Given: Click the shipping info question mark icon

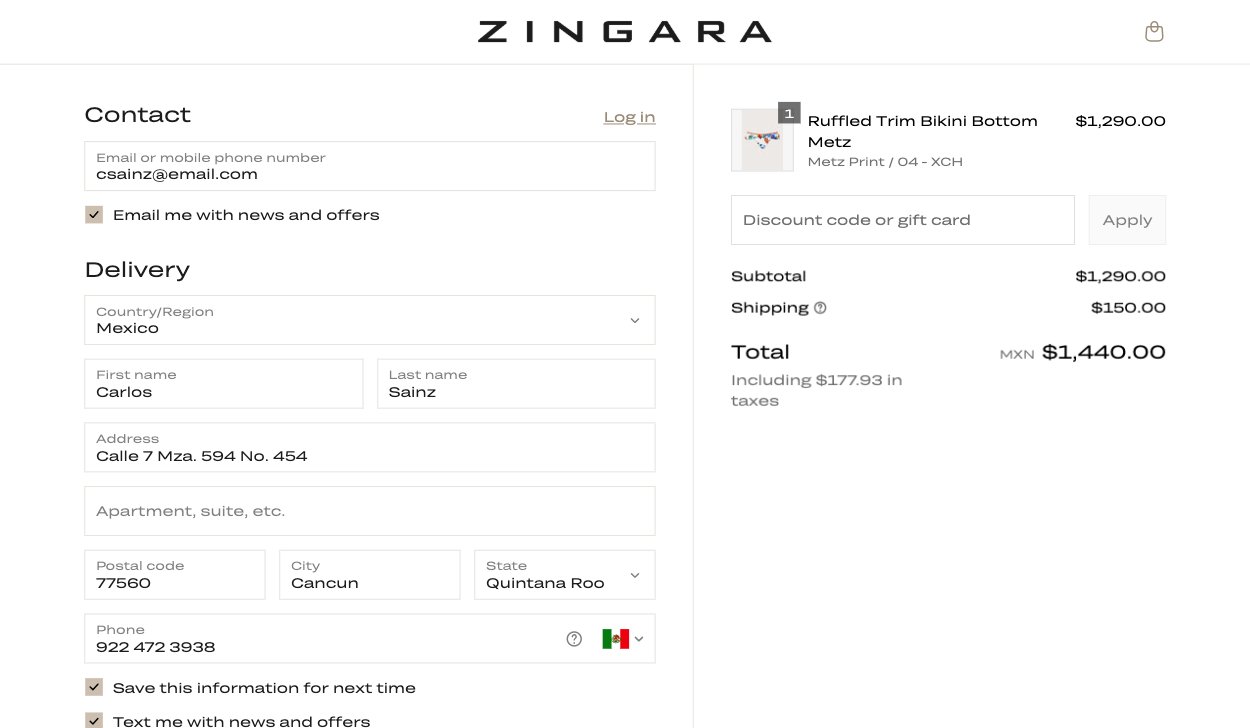Looking at the screenshot, I should (820, 308).
